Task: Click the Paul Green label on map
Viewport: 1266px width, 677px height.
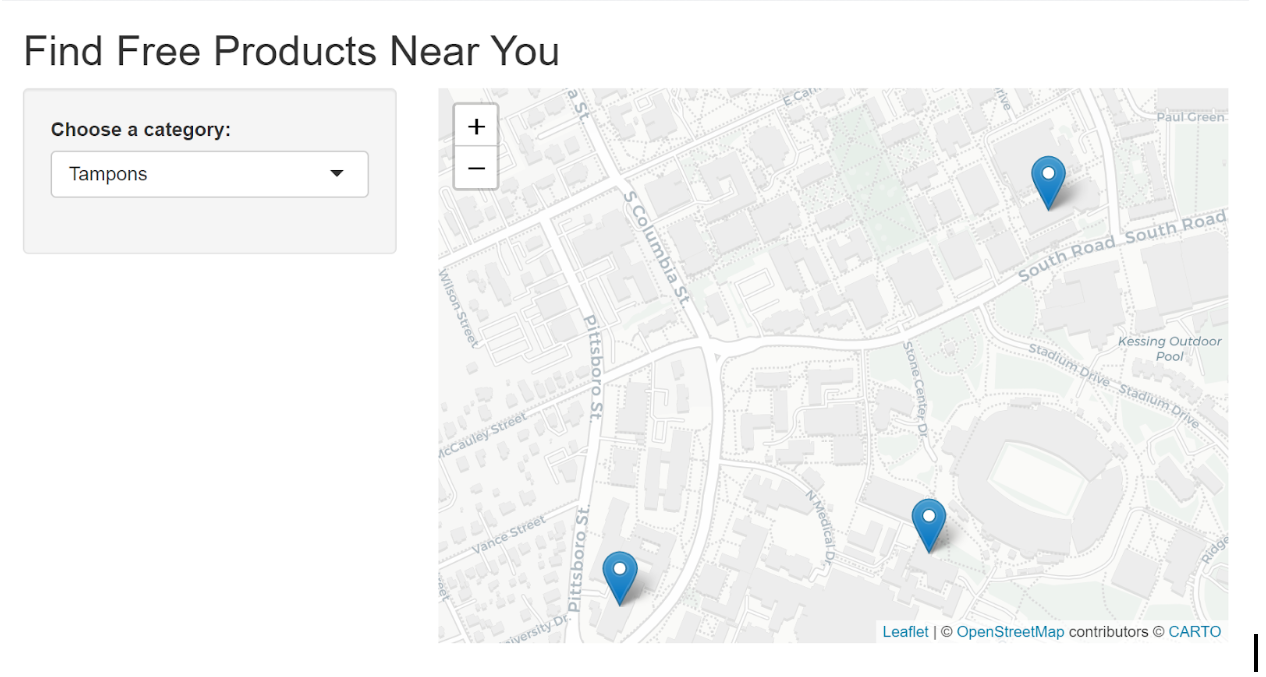Action: (1190, 117)
